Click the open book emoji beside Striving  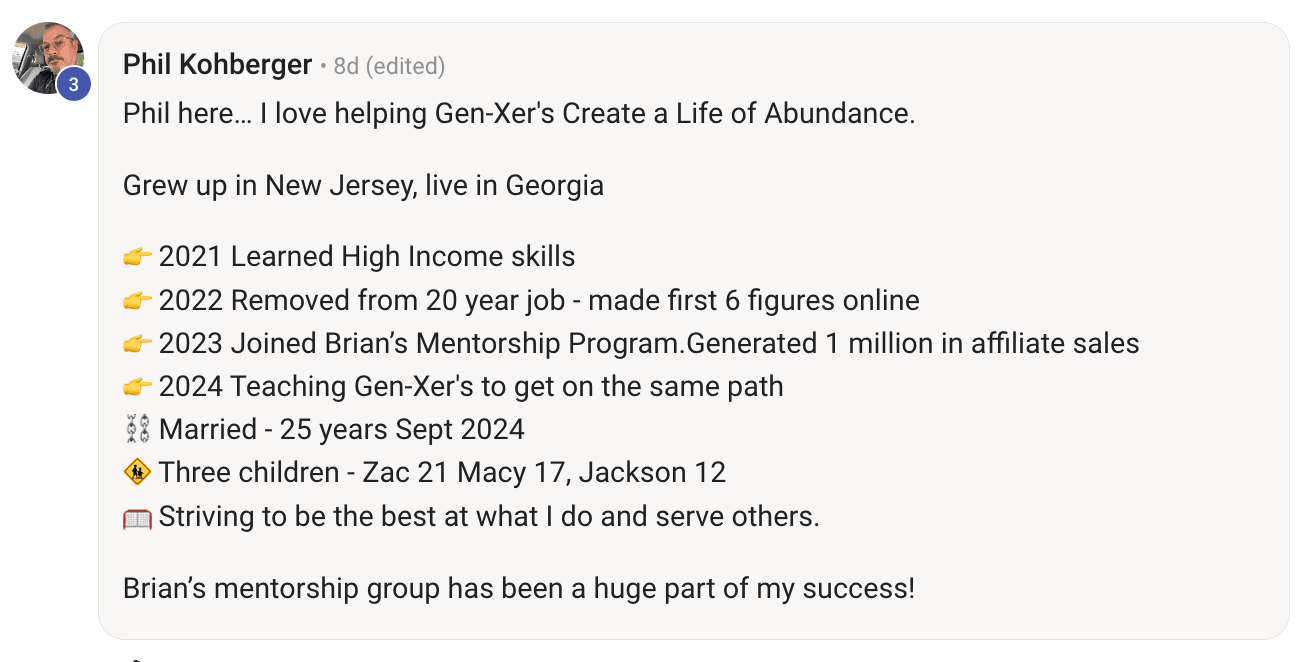tap(138, 517)
